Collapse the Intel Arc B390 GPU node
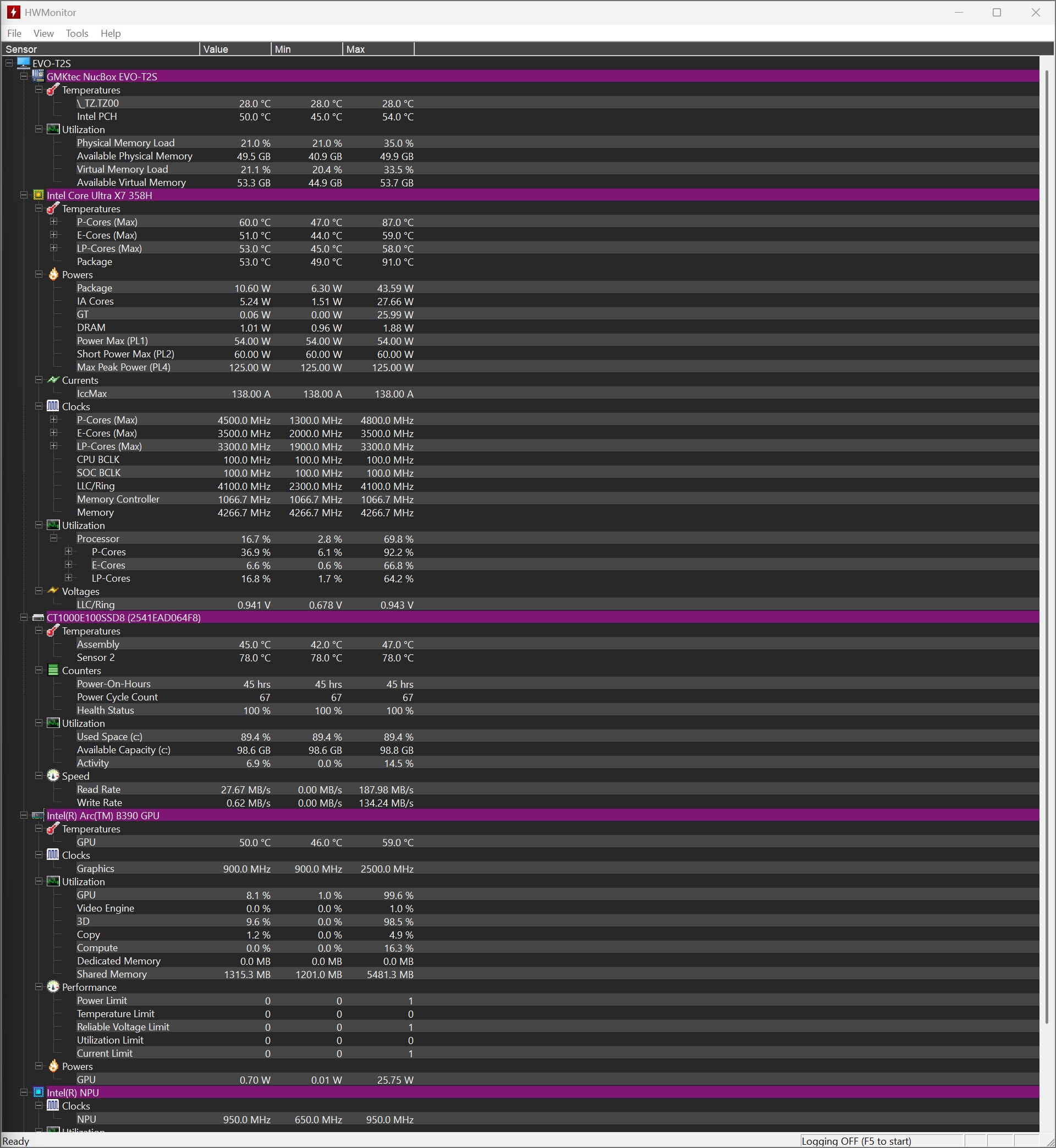Screen dimensions: 1056x1148 pyautogui.click(x=24, y=815)
